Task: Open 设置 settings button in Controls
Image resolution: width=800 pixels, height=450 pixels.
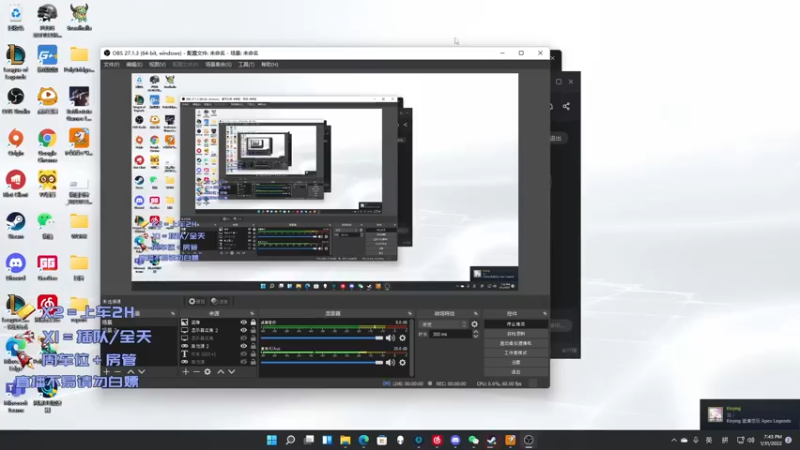Action: [516, 362]
